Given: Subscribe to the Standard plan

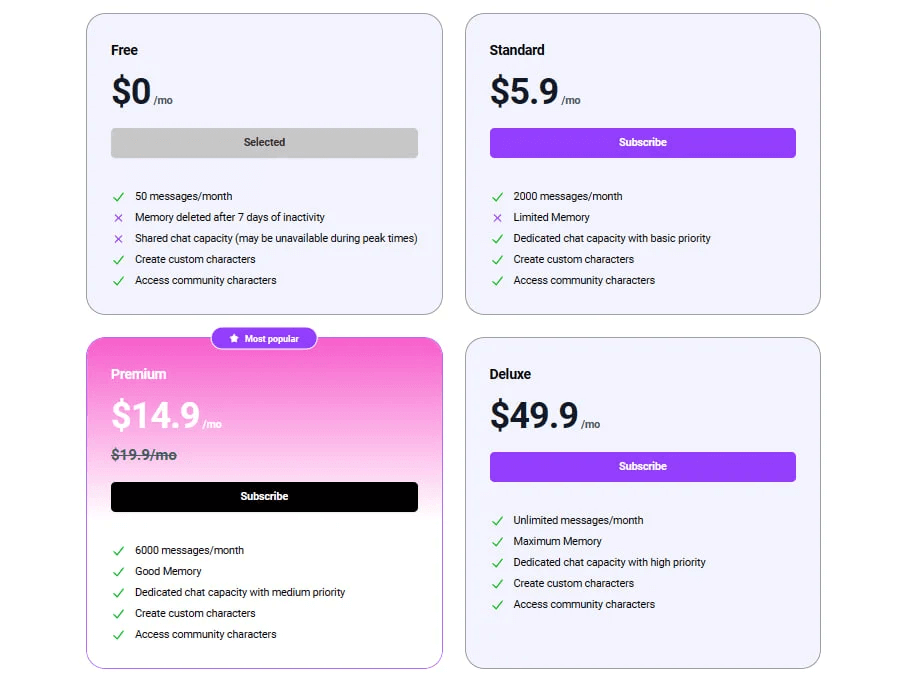Looking at the screenshot, I should 642,142.
